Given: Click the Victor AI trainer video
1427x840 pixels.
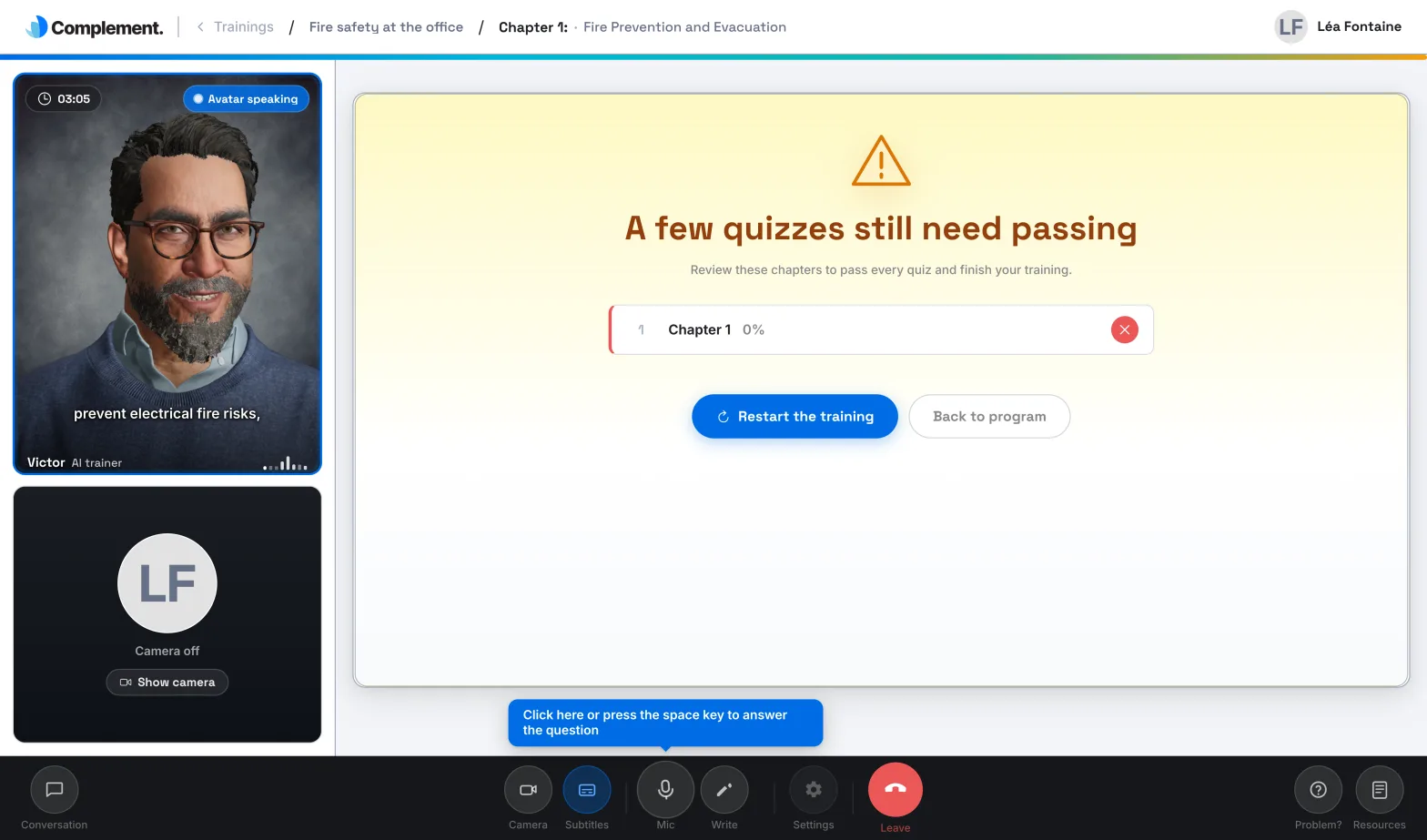Looking at the screenshot, I should coord(167,274).
